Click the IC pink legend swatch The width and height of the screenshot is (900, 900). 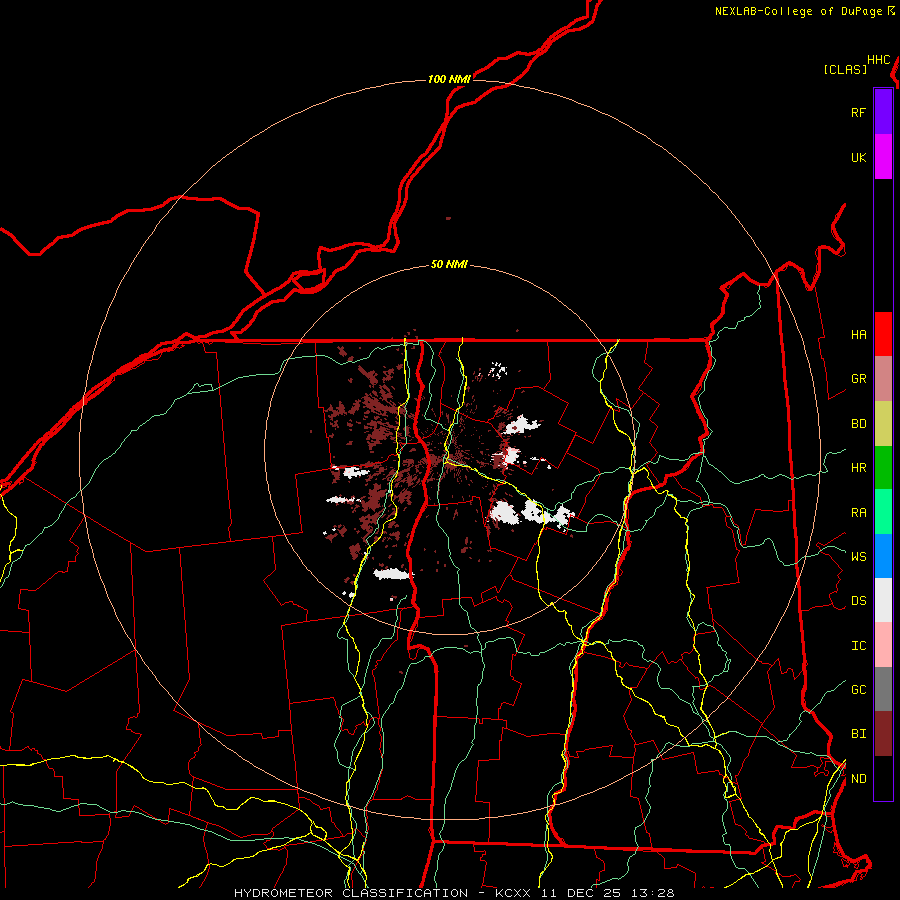pos(883,645)
